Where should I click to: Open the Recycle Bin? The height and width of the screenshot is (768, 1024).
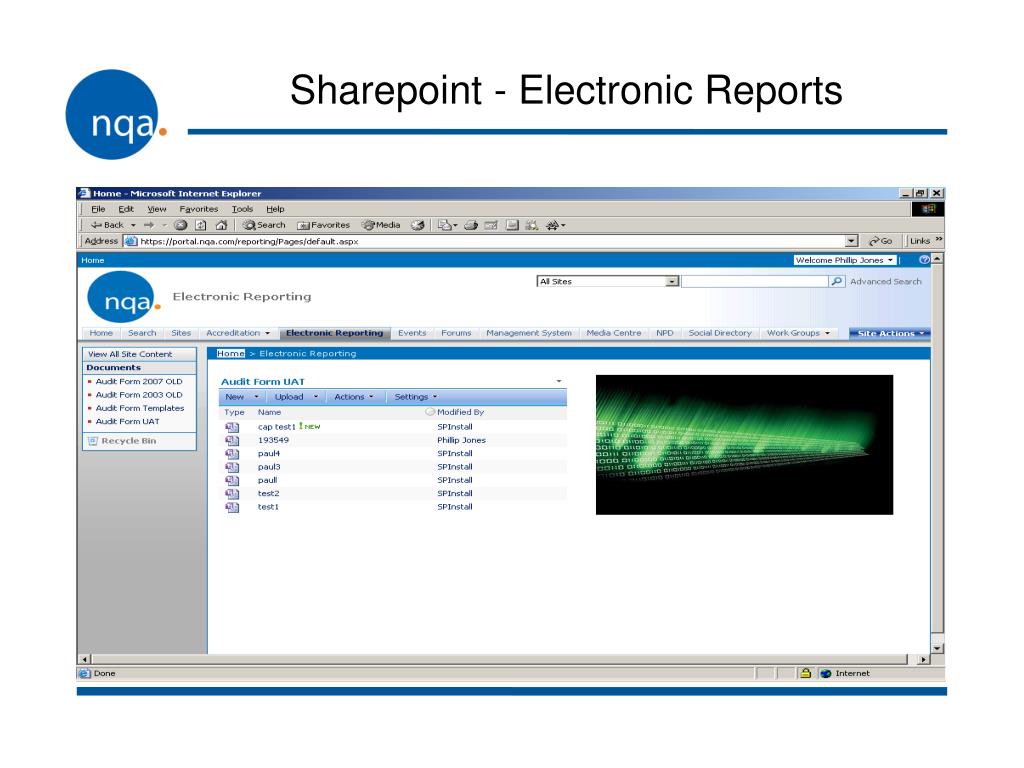pos(122,441)
